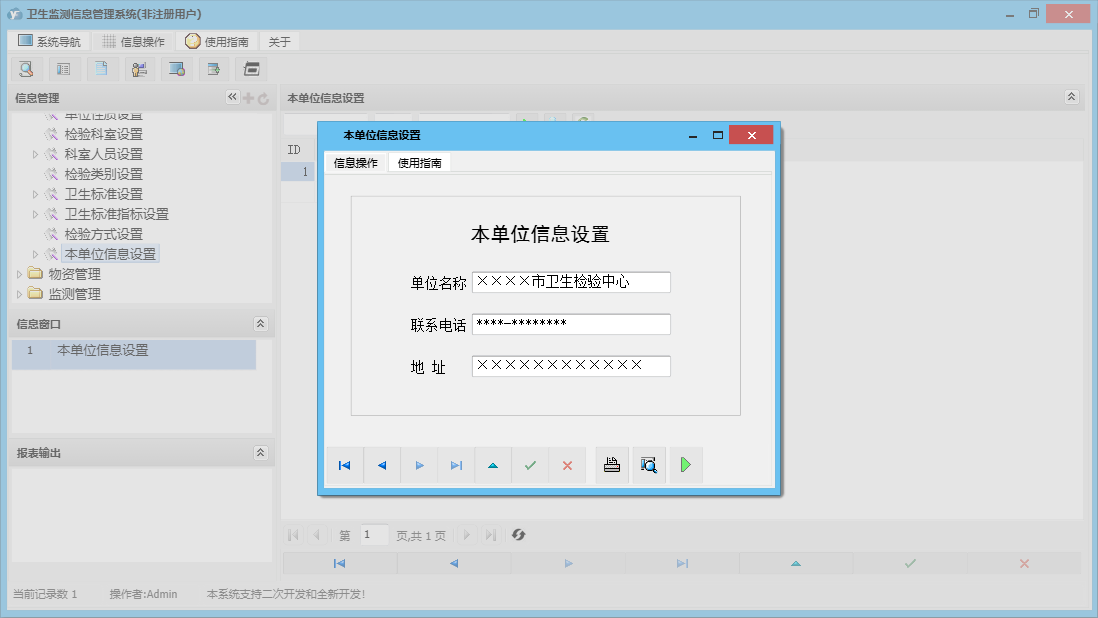
Task: Open the report list tool from toolbar
Action: [x=64, y=69]
